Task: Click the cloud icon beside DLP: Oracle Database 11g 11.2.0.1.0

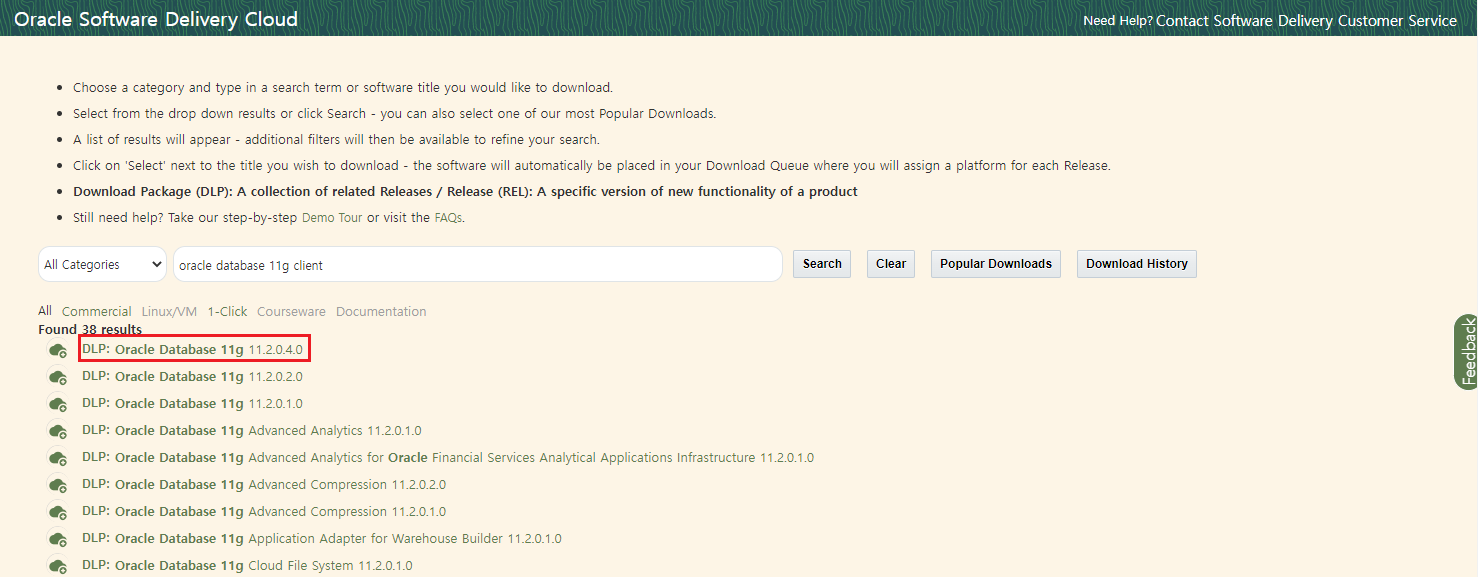Action: point(58,404)
